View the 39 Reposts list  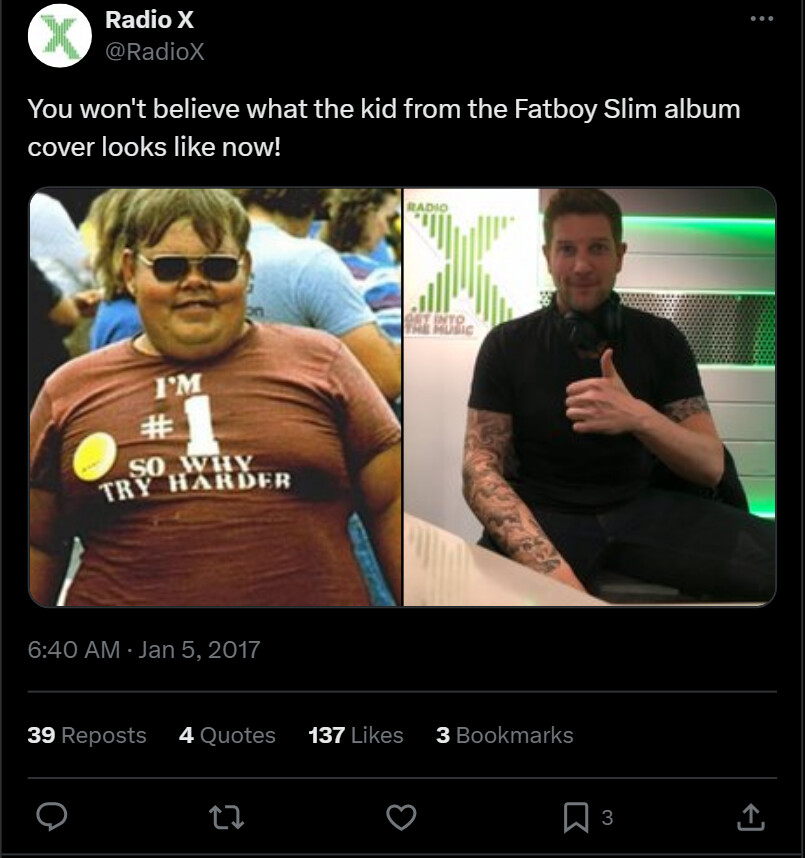point(87,735)
